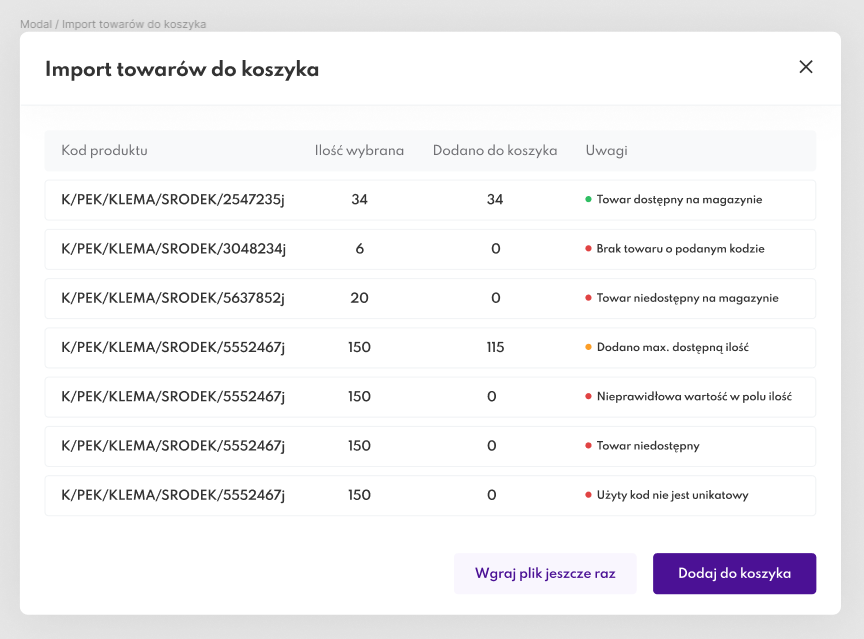Select product code K/PEK/KLEMA/SRODEK/2547235j
The image size is (864, 639).
(x=173, y=200)
